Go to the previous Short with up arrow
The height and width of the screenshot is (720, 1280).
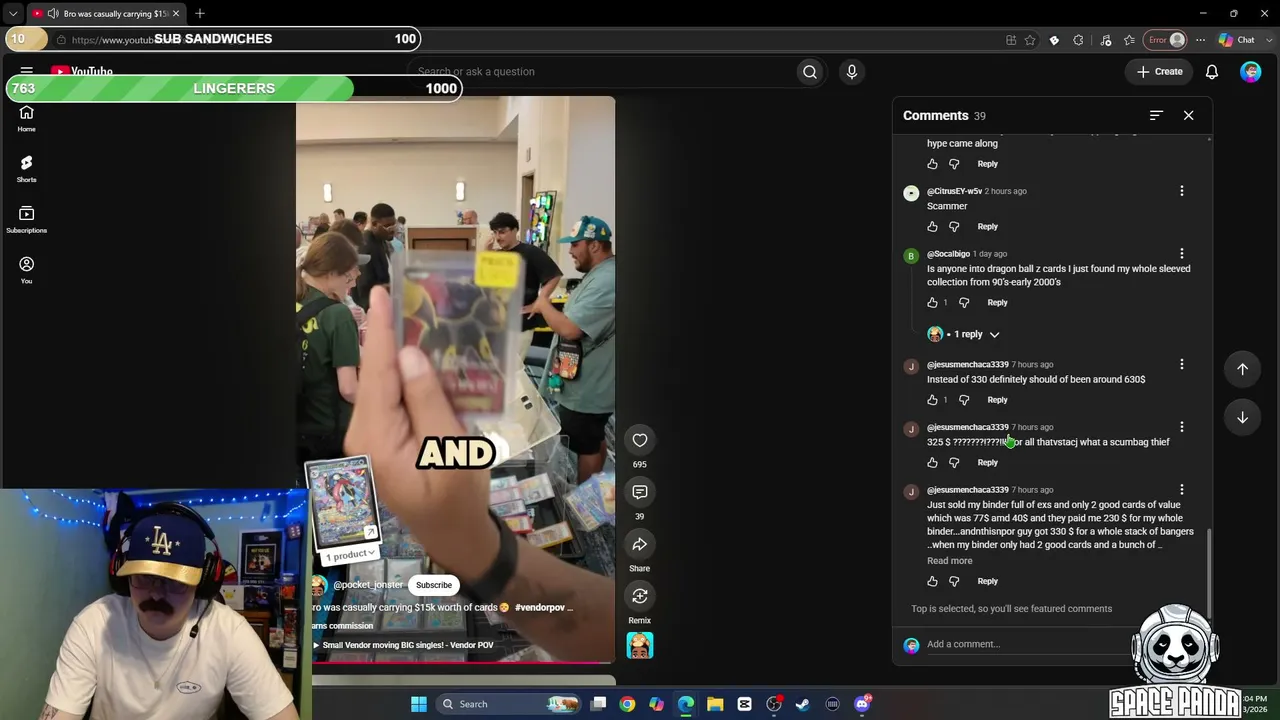coord(1243,369)
